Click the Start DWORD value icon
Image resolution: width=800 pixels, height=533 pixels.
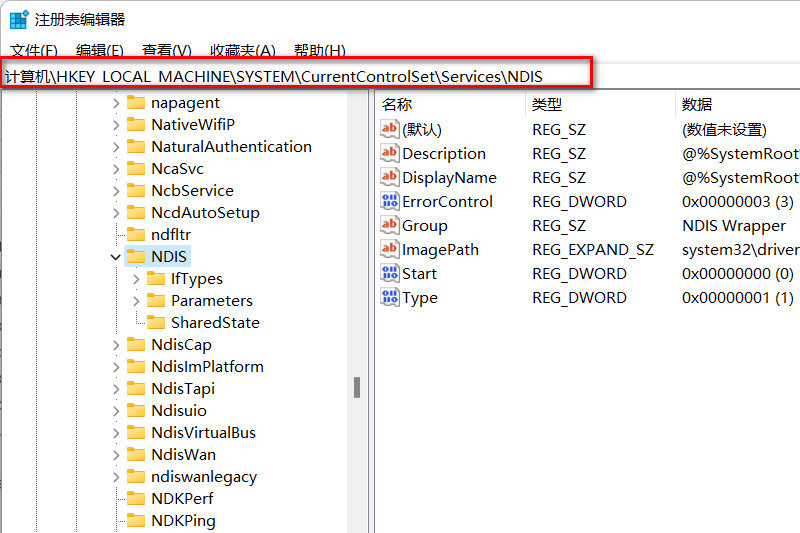click(x=389, y=273)
